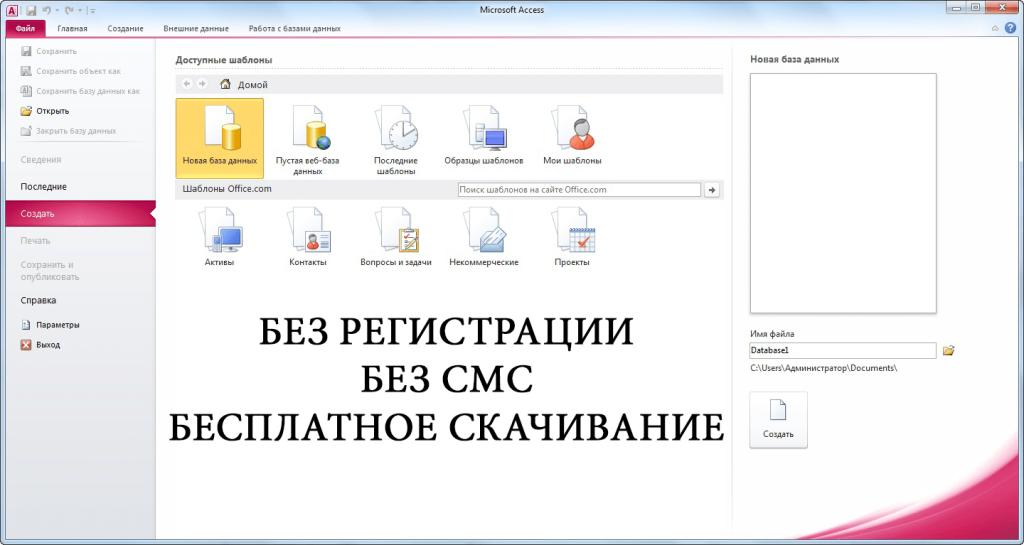Open the Help question mark icon
The image size is (1024, 545).
1010,28
